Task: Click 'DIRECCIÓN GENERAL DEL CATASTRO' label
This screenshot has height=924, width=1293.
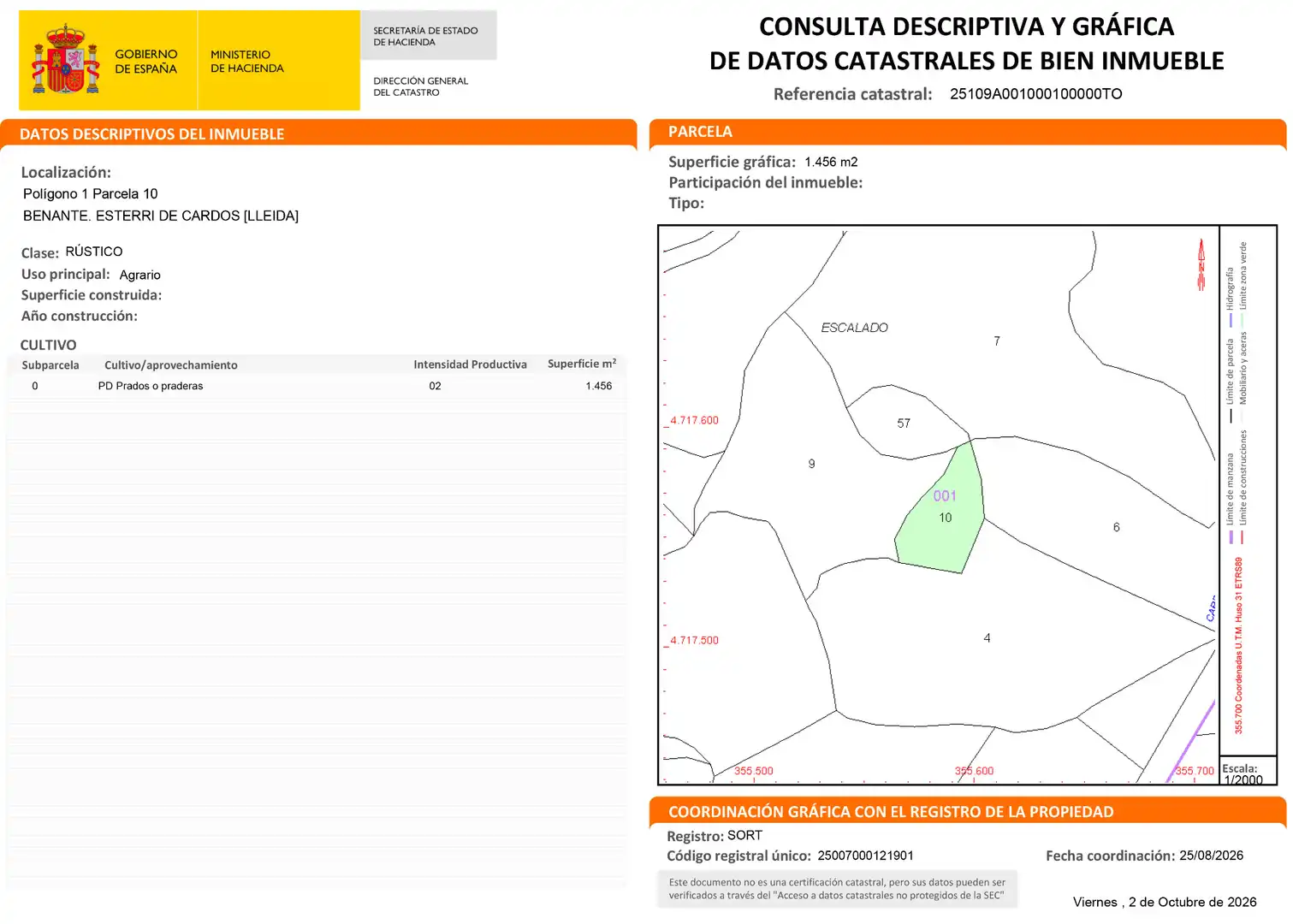Action: click(x=420, y=86)
